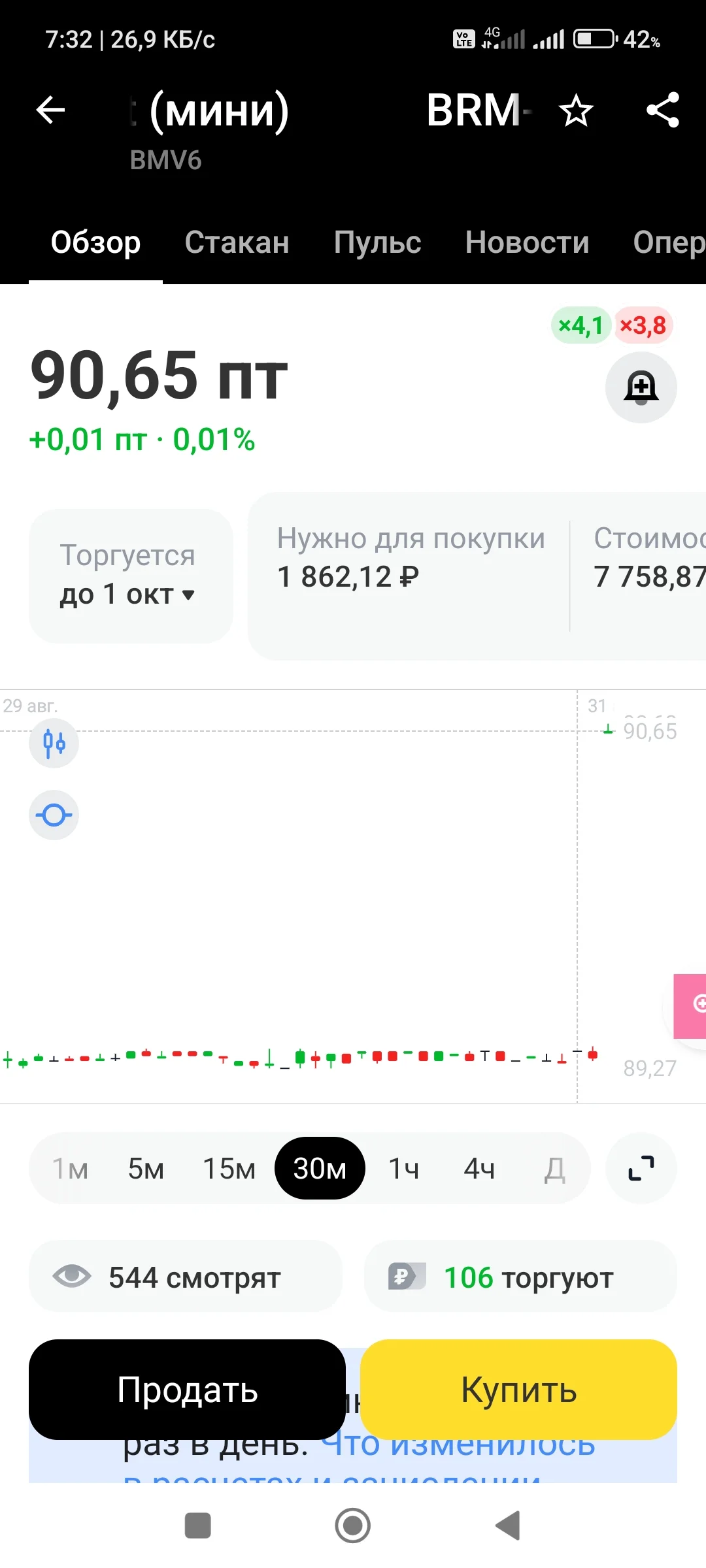Tap the 7 758,87 value in the Стоимость card
This screenshot has height=1568, width=706.
tap(650, 576)
